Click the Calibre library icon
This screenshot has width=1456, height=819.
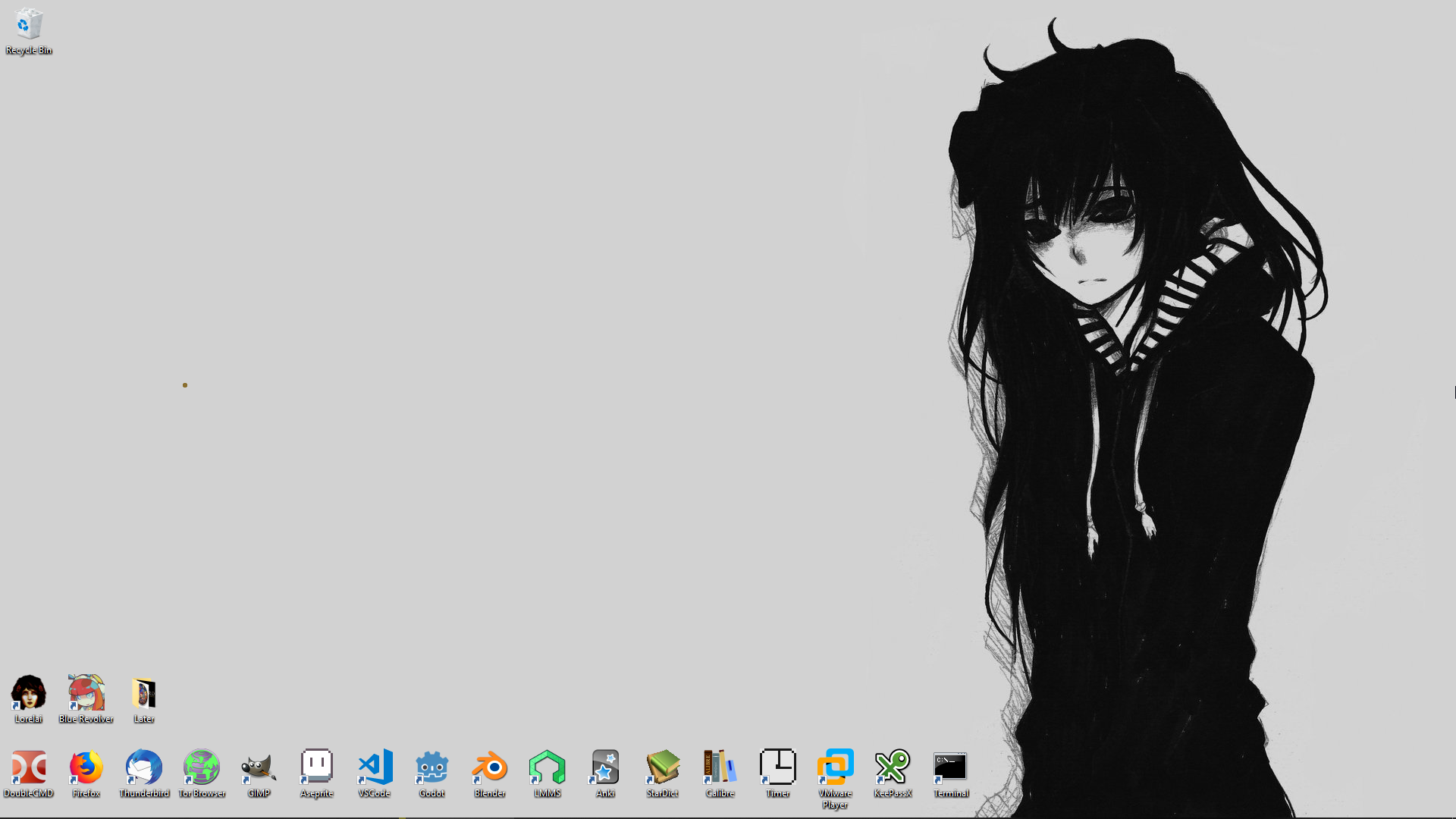coord(720,767)
